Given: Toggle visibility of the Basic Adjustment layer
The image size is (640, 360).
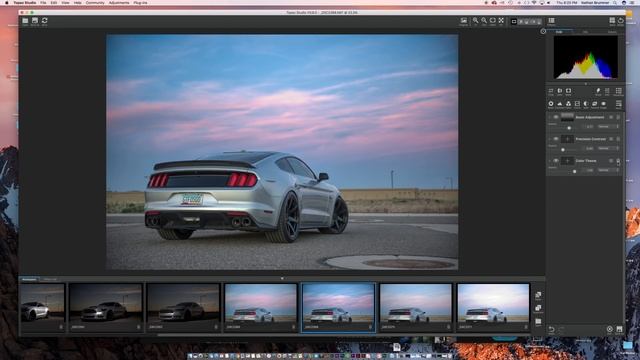Looking at the screenshot, I should point(556,117).
